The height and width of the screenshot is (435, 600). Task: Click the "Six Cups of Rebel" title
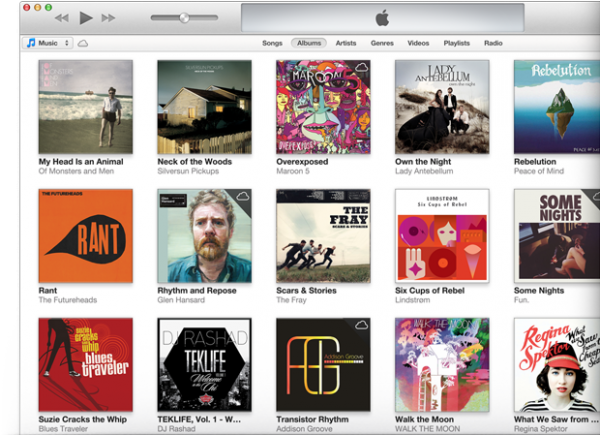coord(430,291)
